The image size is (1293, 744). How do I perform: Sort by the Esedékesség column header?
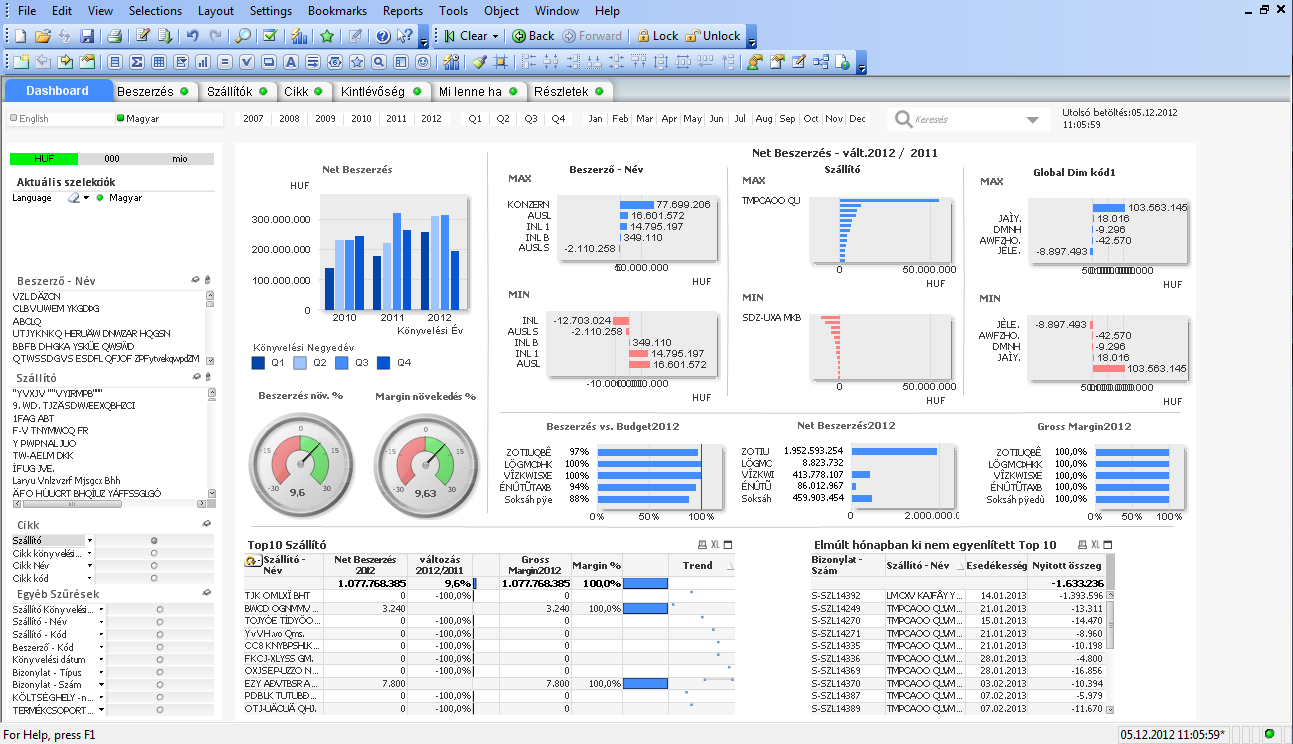pyautogui.click(x=996, y=565)
